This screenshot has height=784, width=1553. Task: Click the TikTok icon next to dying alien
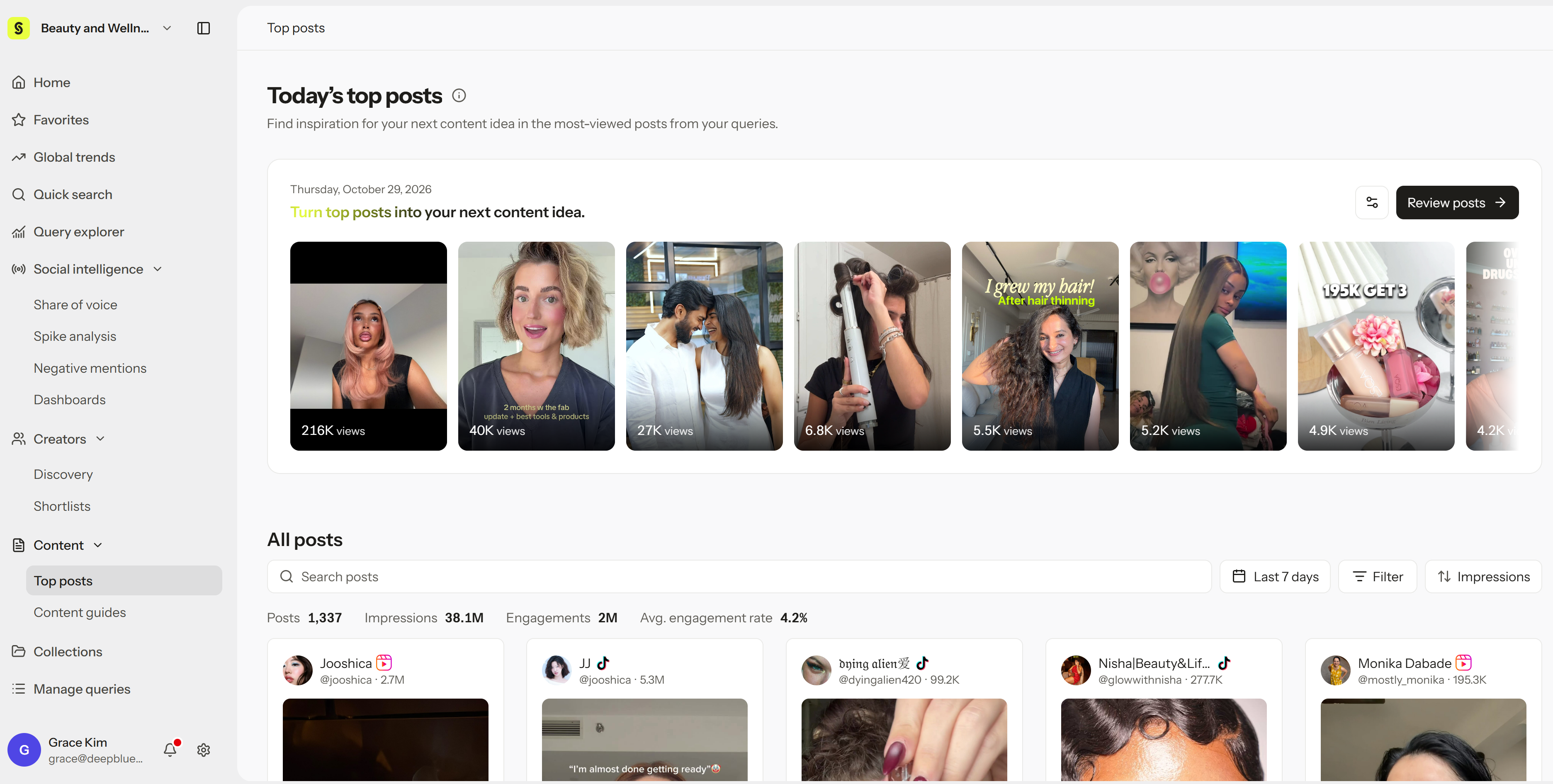(x=922, y=663)
